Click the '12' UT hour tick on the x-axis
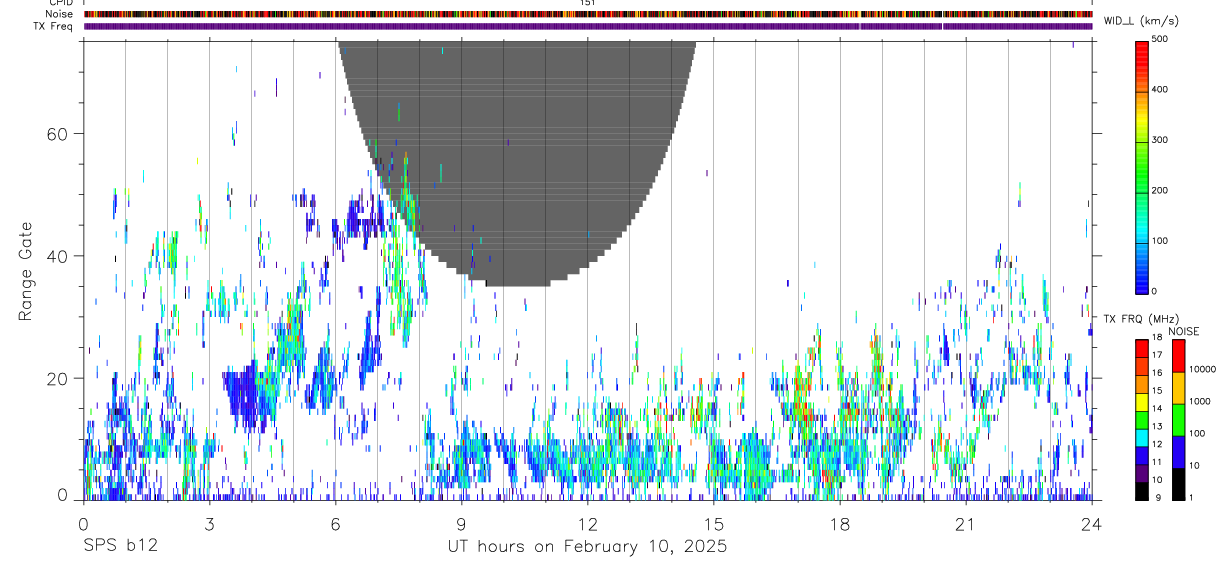Screen dimensions: 1228x567 coord(588,524)
